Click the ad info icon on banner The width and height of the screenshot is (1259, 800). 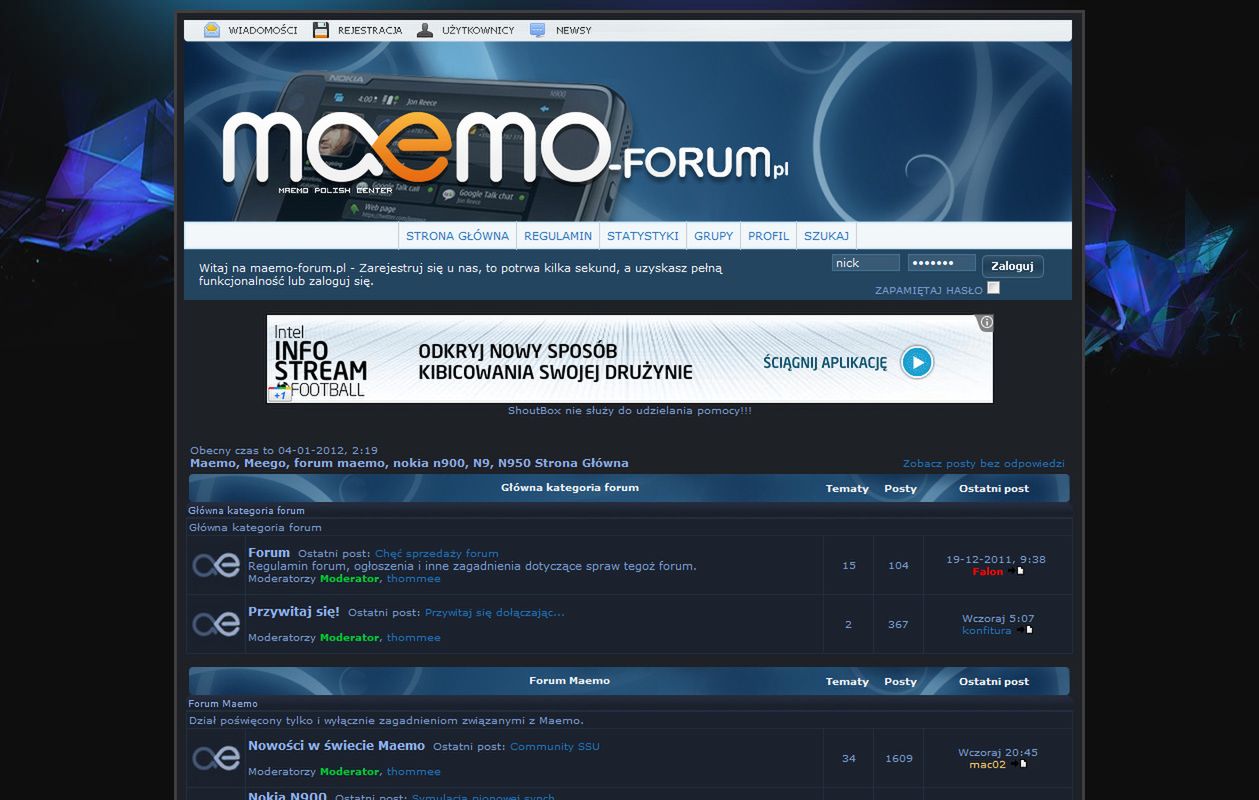point(986,322)
